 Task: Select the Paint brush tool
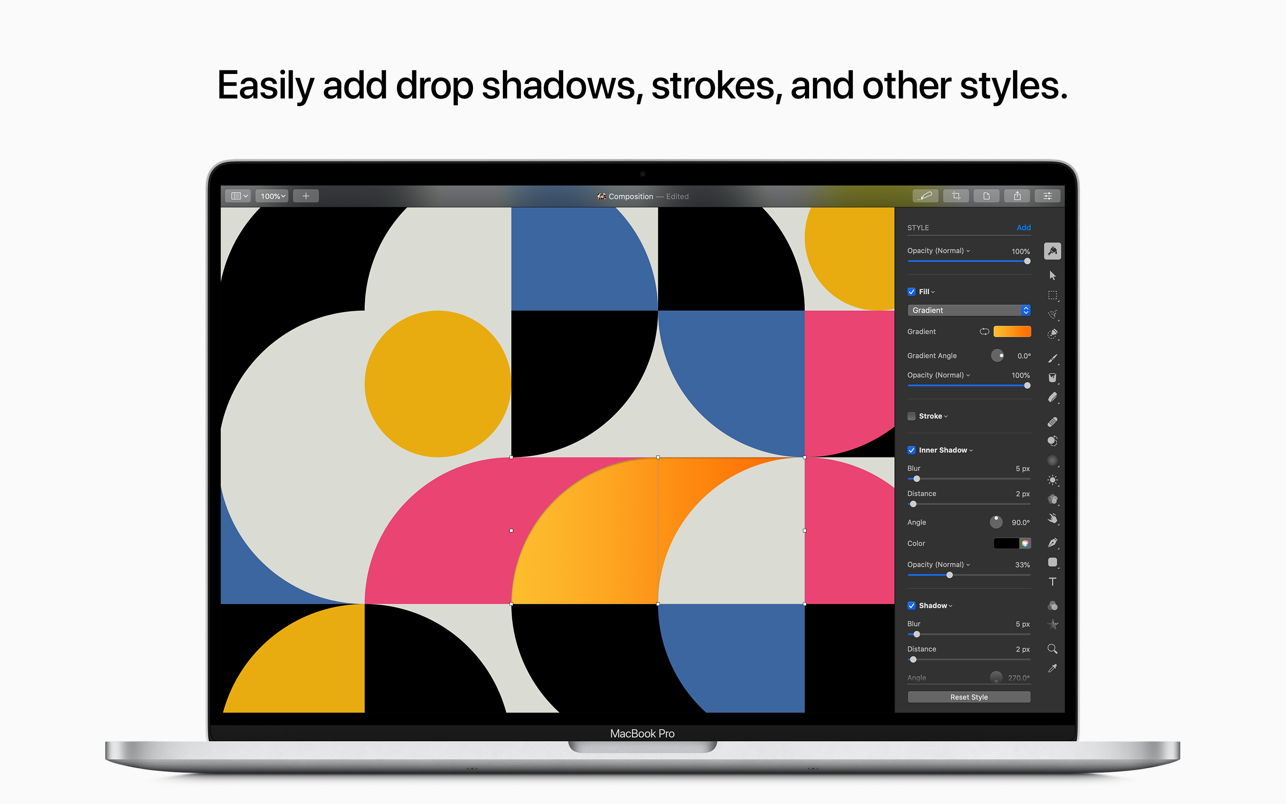click(x=1052, y=358)
